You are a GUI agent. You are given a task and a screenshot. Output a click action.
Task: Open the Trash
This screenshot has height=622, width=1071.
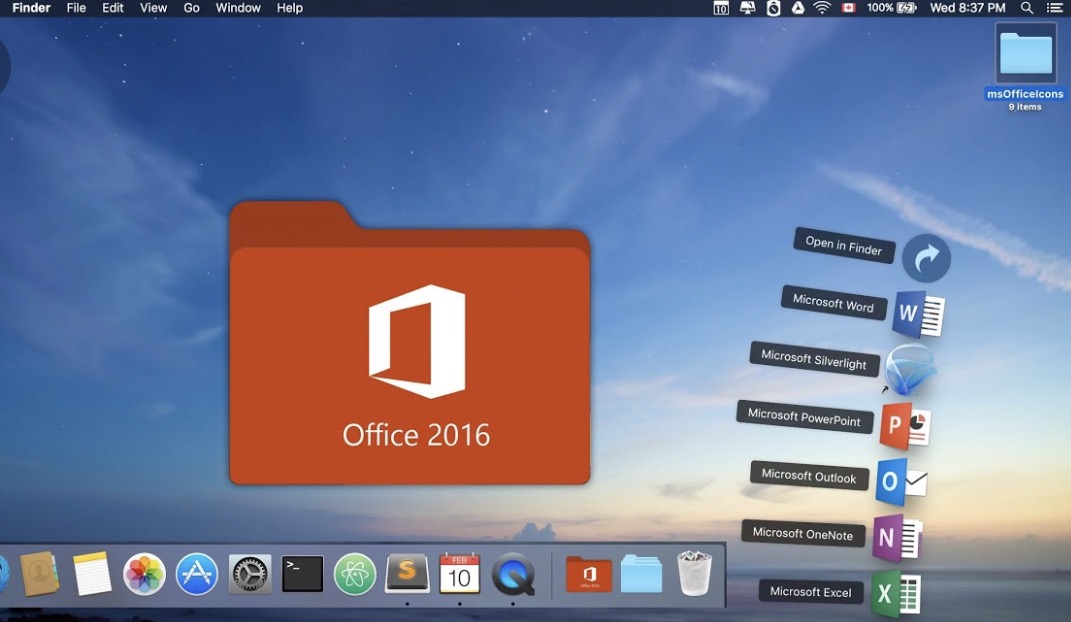click(x=692, y=572)
